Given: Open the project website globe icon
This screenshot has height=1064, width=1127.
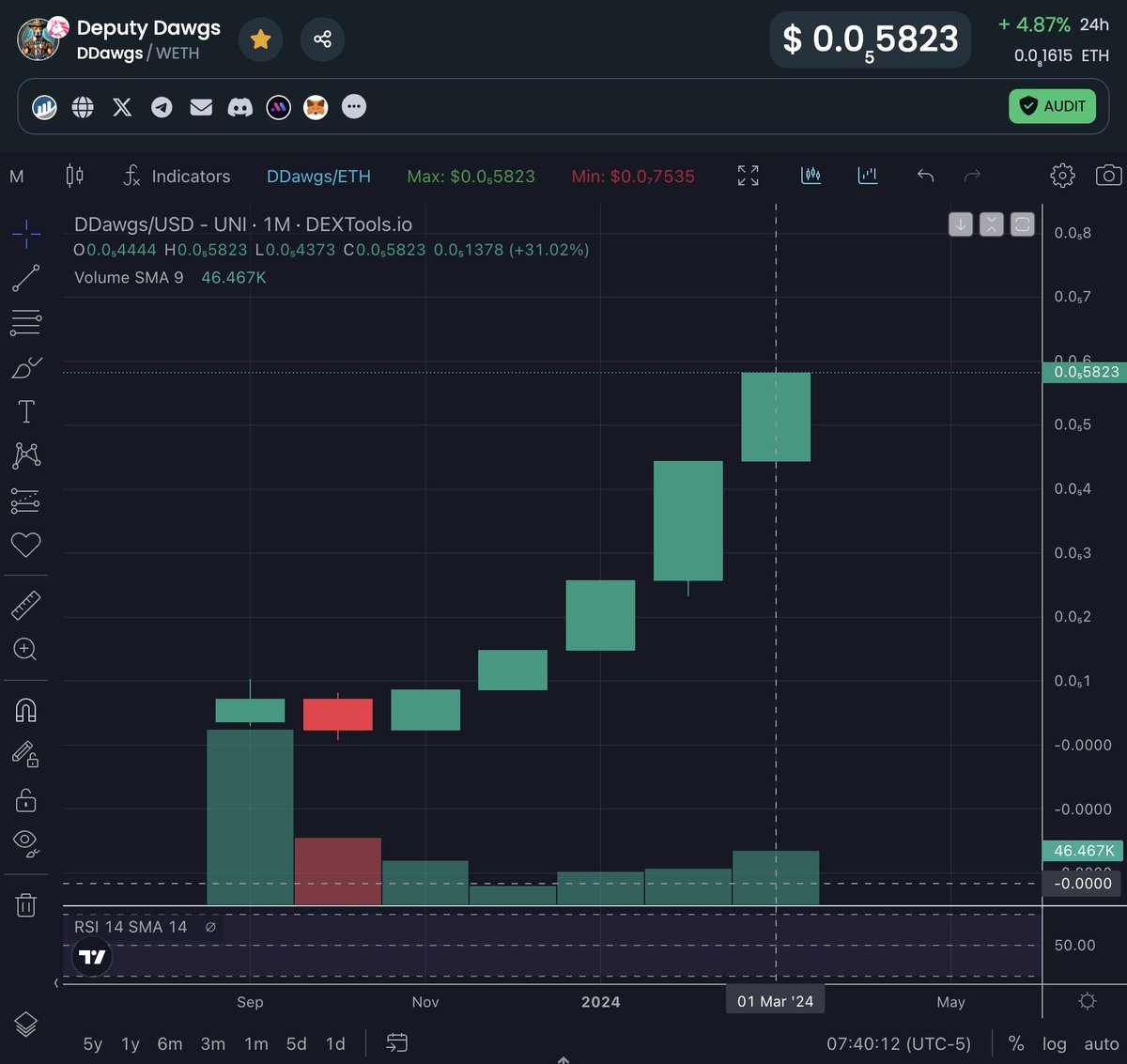Looking at the screenshot, I should pos(83,107).
